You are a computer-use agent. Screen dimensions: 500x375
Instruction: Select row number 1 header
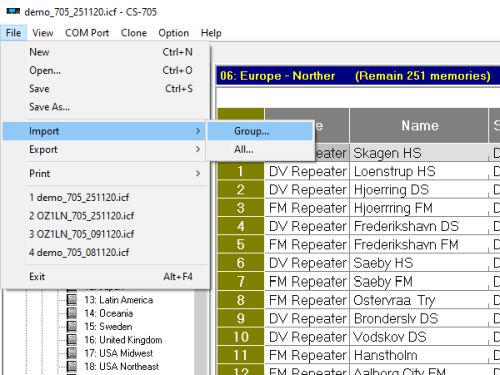point(241,171)
